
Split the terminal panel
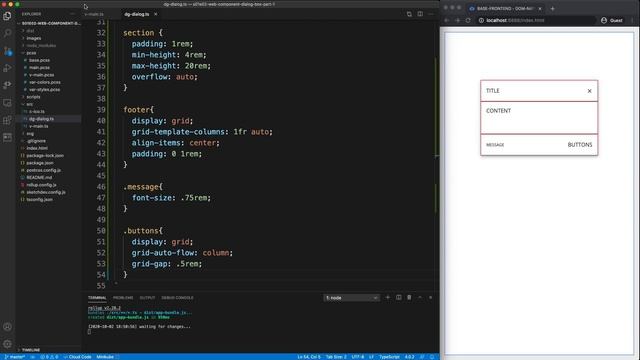pos(399,298)
